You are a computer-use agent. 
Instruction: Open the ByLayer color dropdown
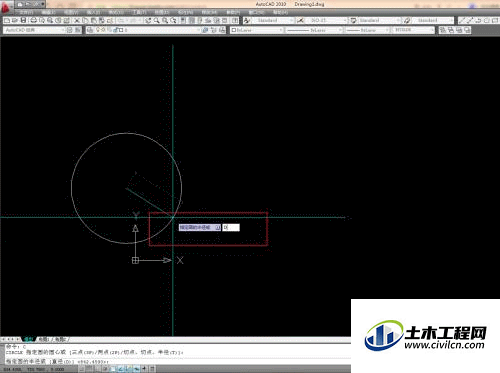coord(256,30)
